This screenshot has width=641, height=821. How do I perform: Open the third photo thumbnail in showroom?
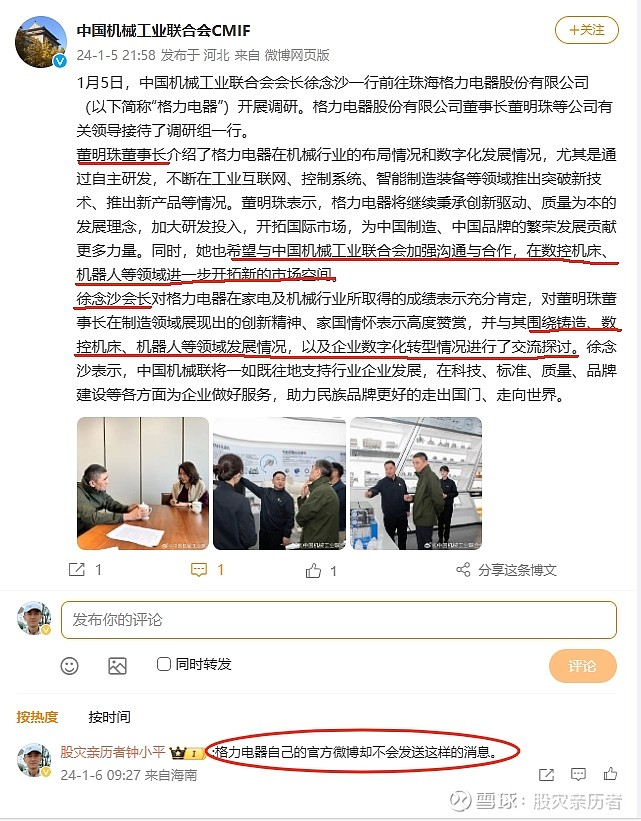(416, 483)
